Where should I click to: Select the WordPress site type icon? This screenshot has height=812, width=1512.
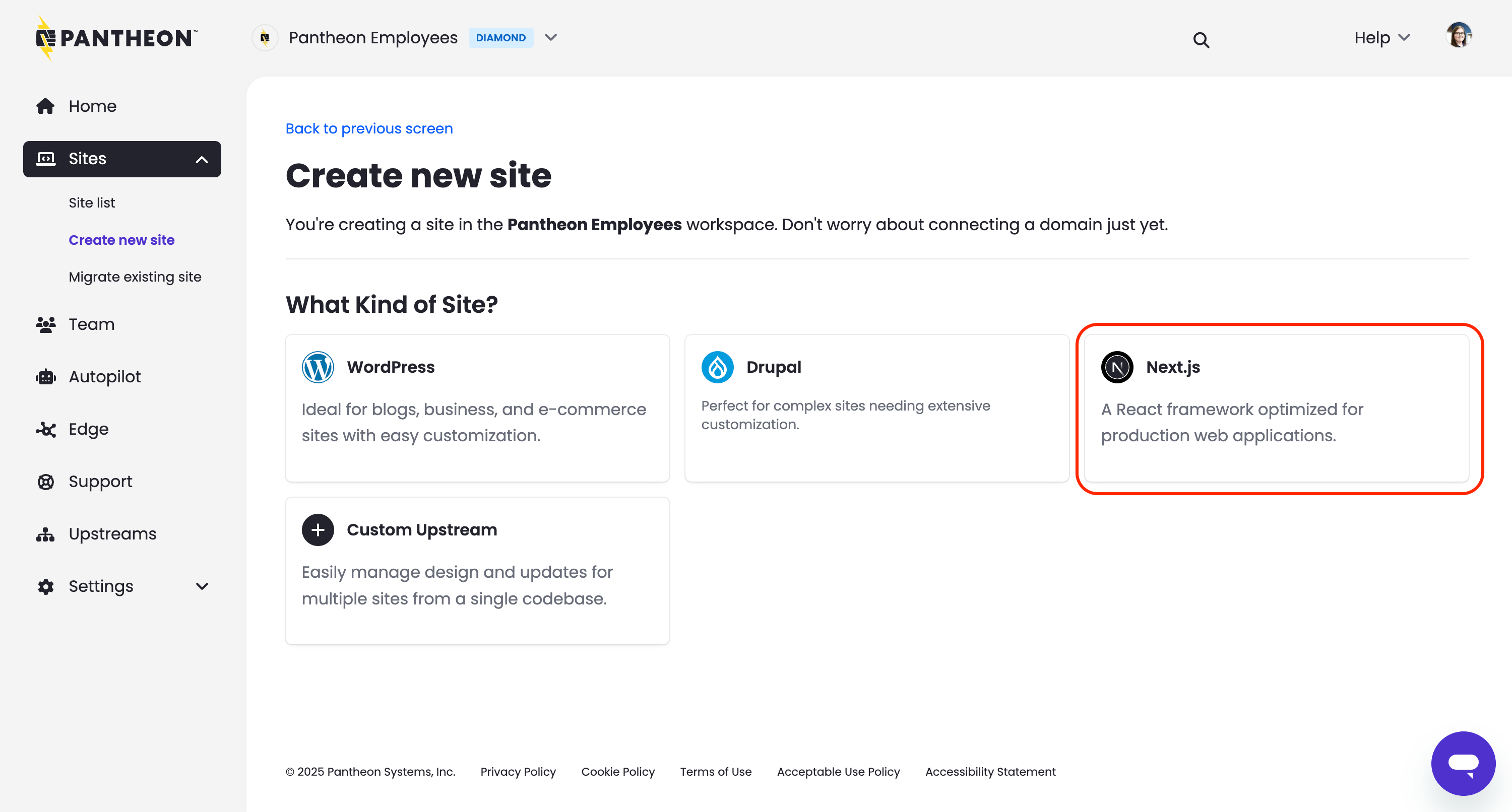pyautogui.click(x=318, y=367)
